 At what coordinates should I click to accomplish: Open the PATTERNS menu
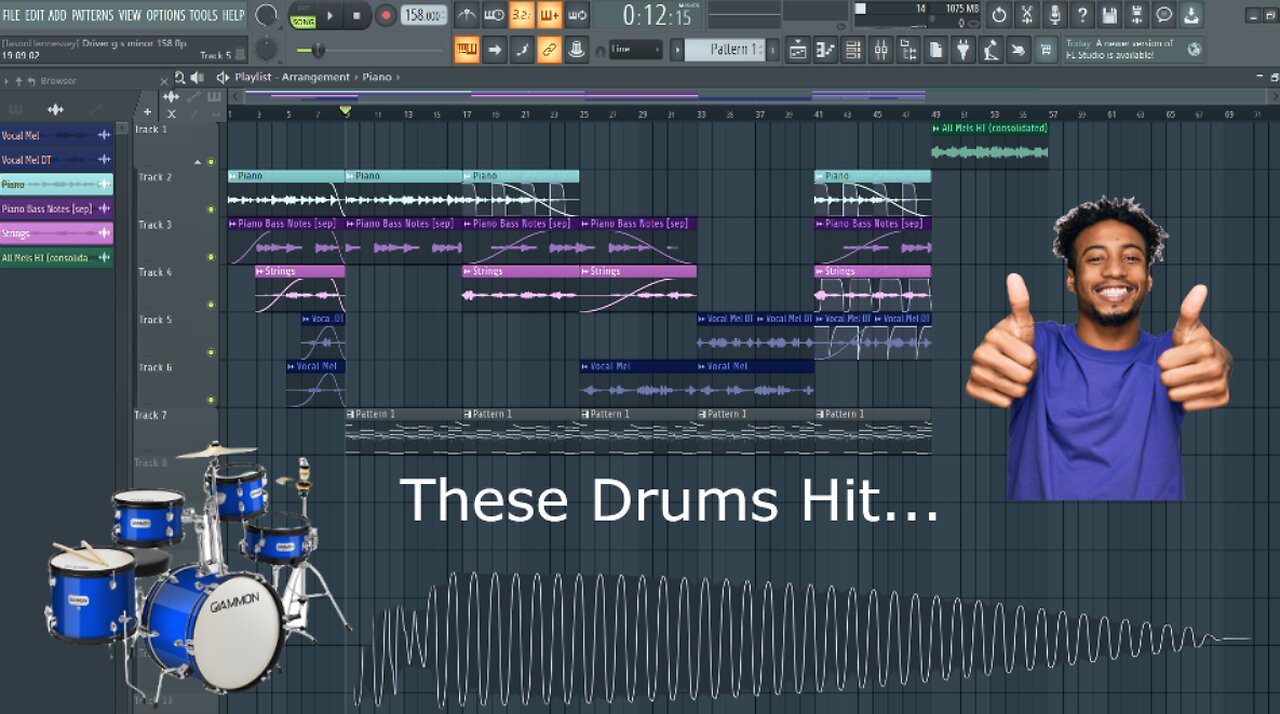(93, 15)
